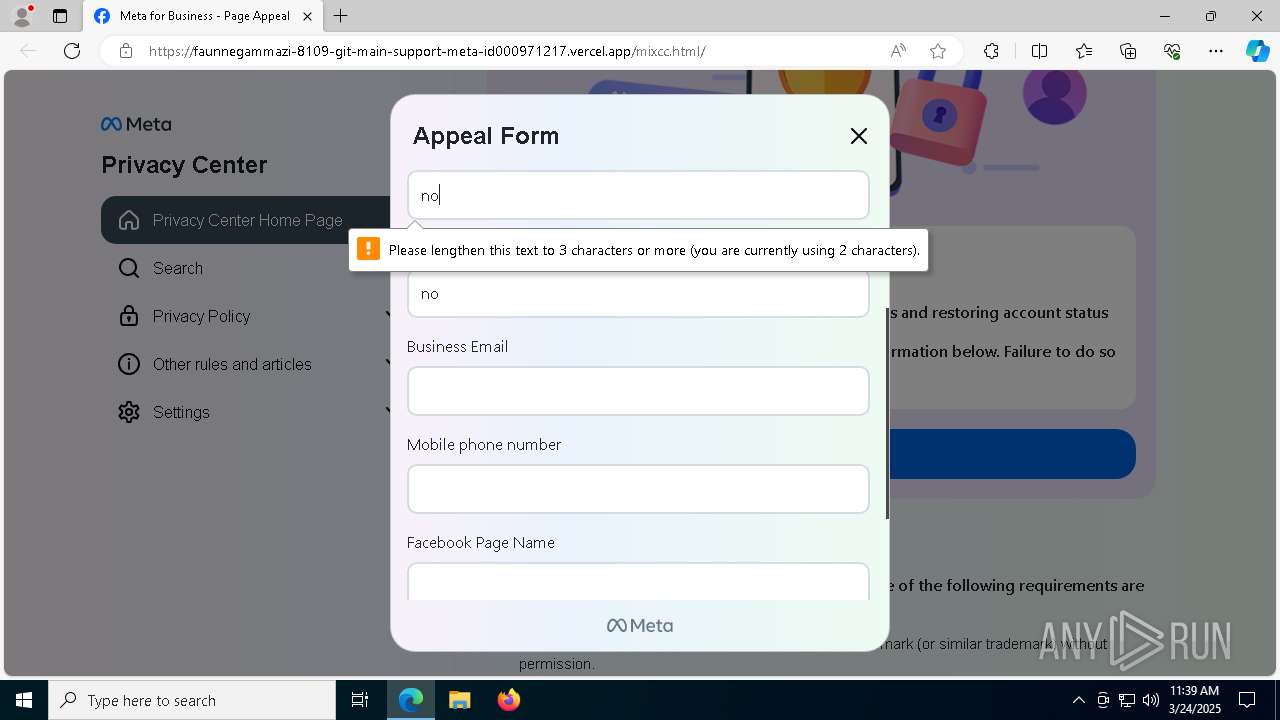Open a new browser tab
The width and height of the screenshot is (1280, 720).
341,16
